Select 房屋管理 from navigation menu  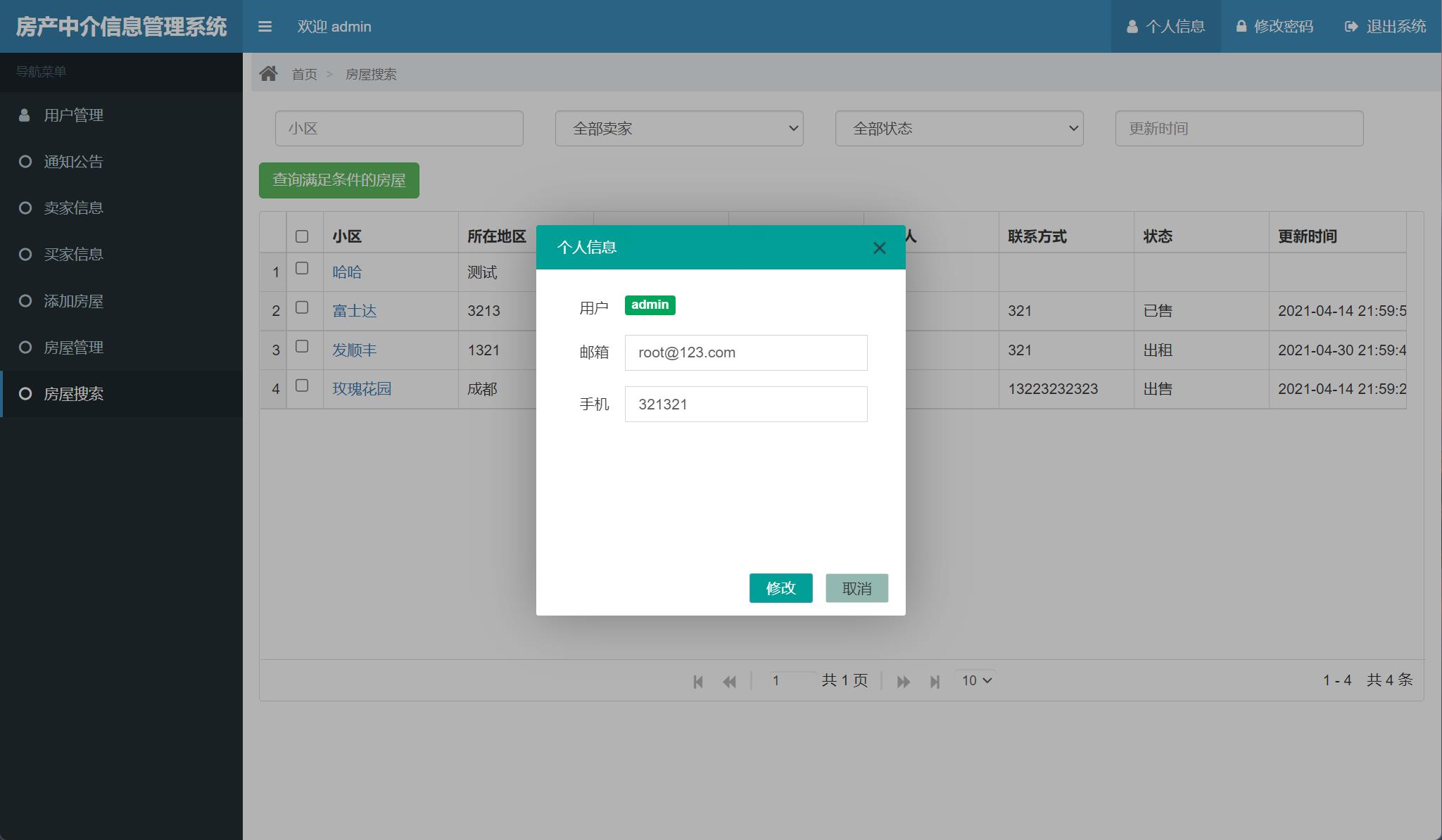pyautogui.click(x=73, y=348)
